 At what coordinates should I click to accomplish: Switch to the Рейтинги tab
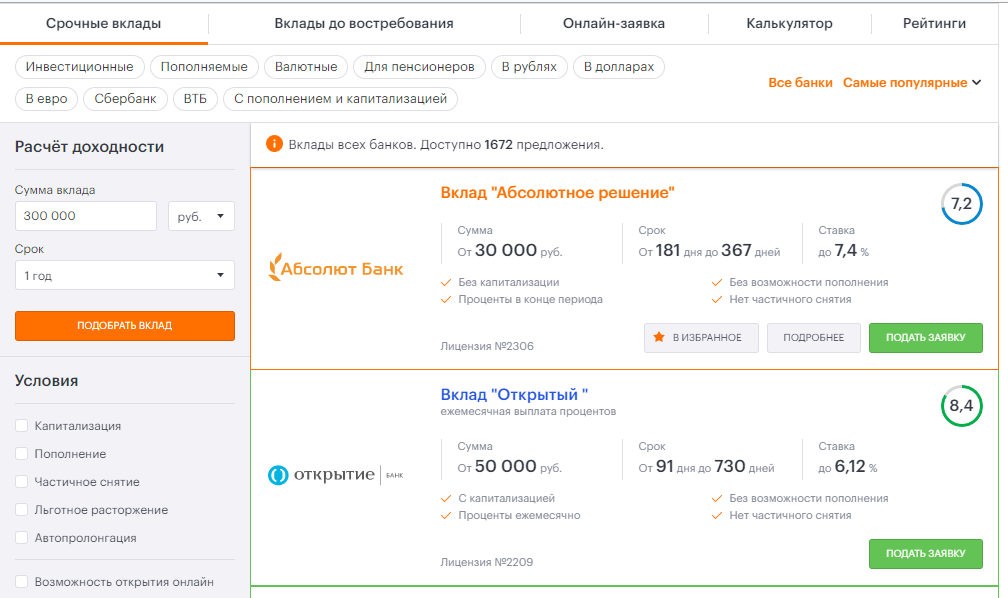pos(934,23)
